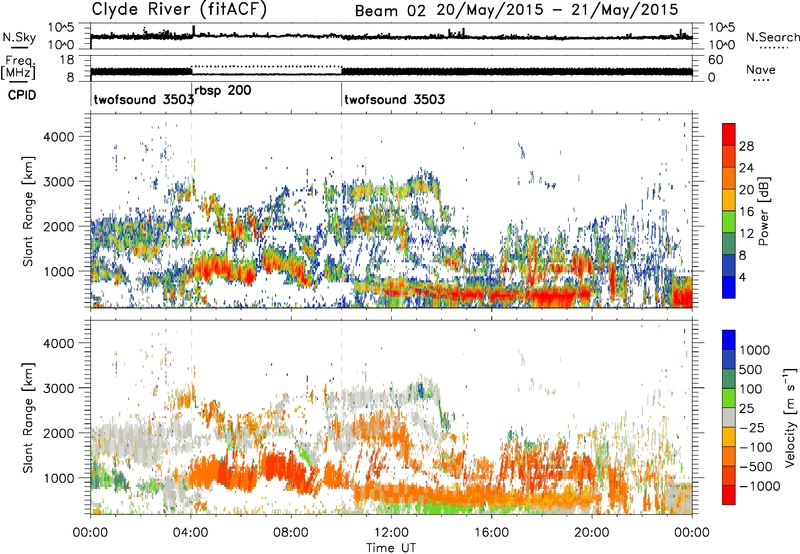Click the 'Slant Range [km]' label of power panel
Screen dimensions: 800x554
pos(28,211)
